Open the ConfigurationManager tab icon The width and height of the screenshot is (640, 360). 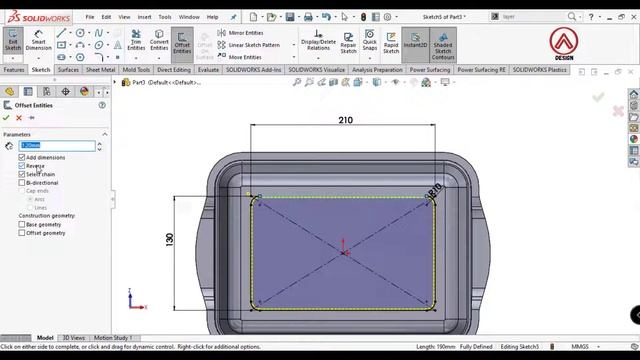pyautogui.click(x=47, y=91)
